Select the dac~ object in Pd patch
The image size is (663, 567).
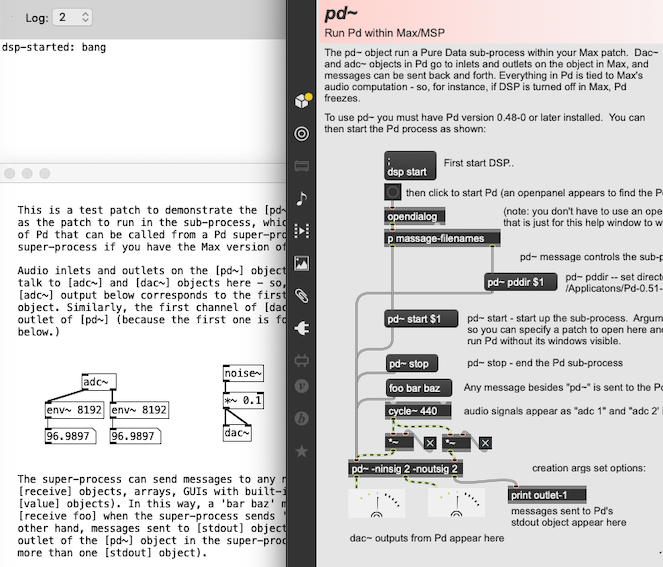(237, 433)
